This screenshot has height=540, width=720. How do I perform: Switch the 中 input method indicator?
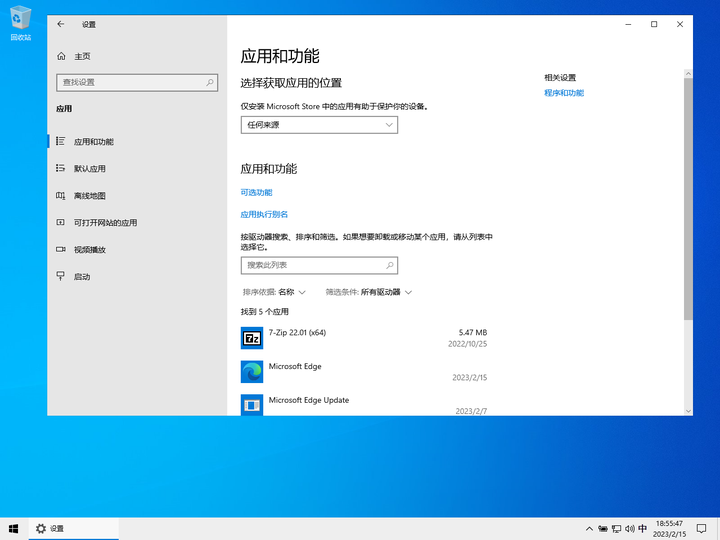[642, 529]
